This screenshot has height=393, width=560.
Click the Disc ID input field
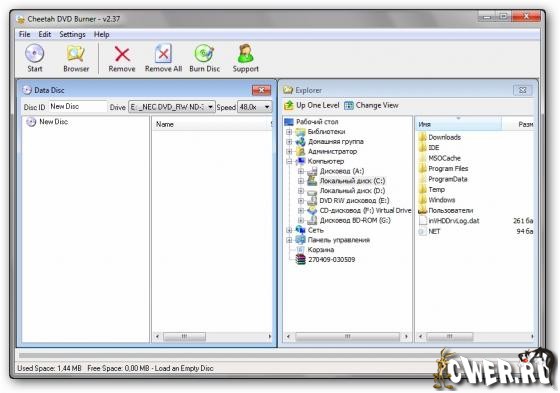[x=78, y=106]
